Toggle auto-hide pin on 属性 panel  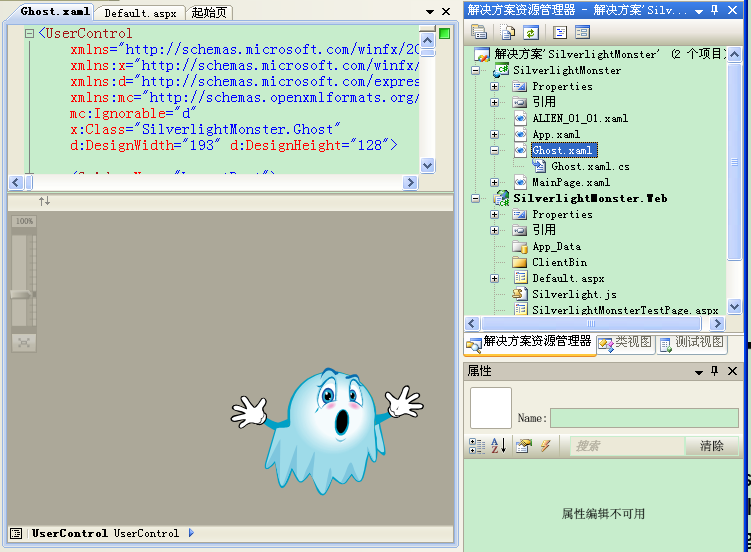[x=715, y=371]
